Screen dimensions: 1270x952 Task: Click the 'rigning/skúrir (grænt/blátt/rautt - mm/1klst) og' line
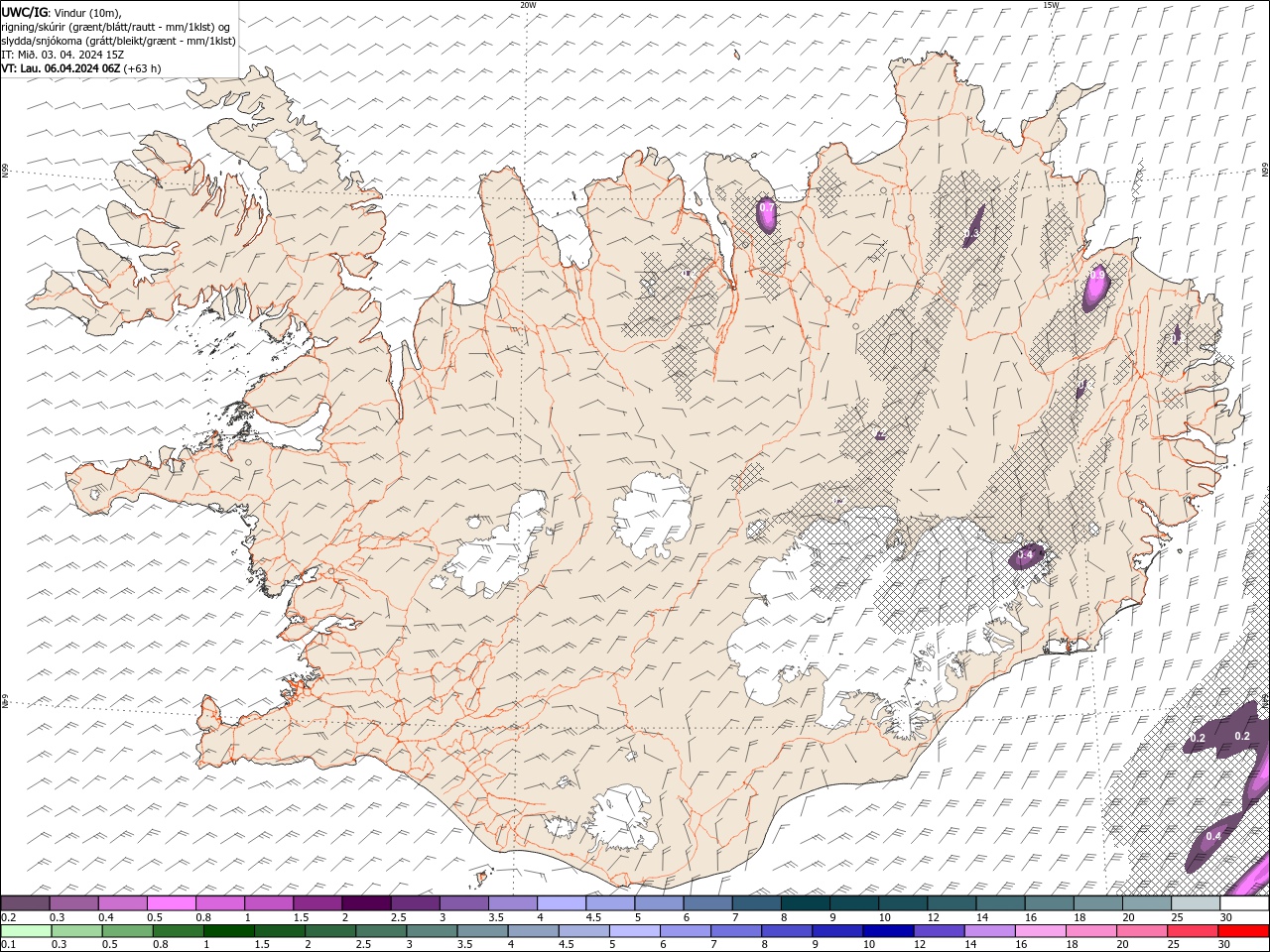click(116, 27)
